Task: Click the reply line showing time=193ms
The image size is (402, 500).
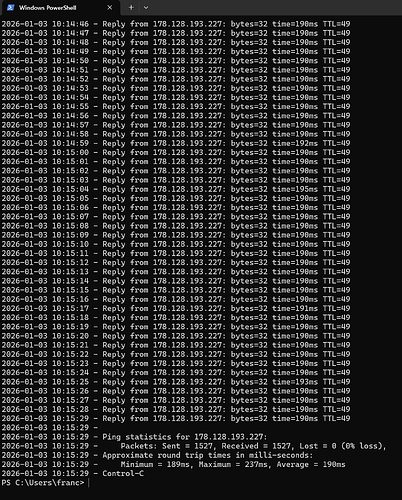Action: [x=176, y=382]
